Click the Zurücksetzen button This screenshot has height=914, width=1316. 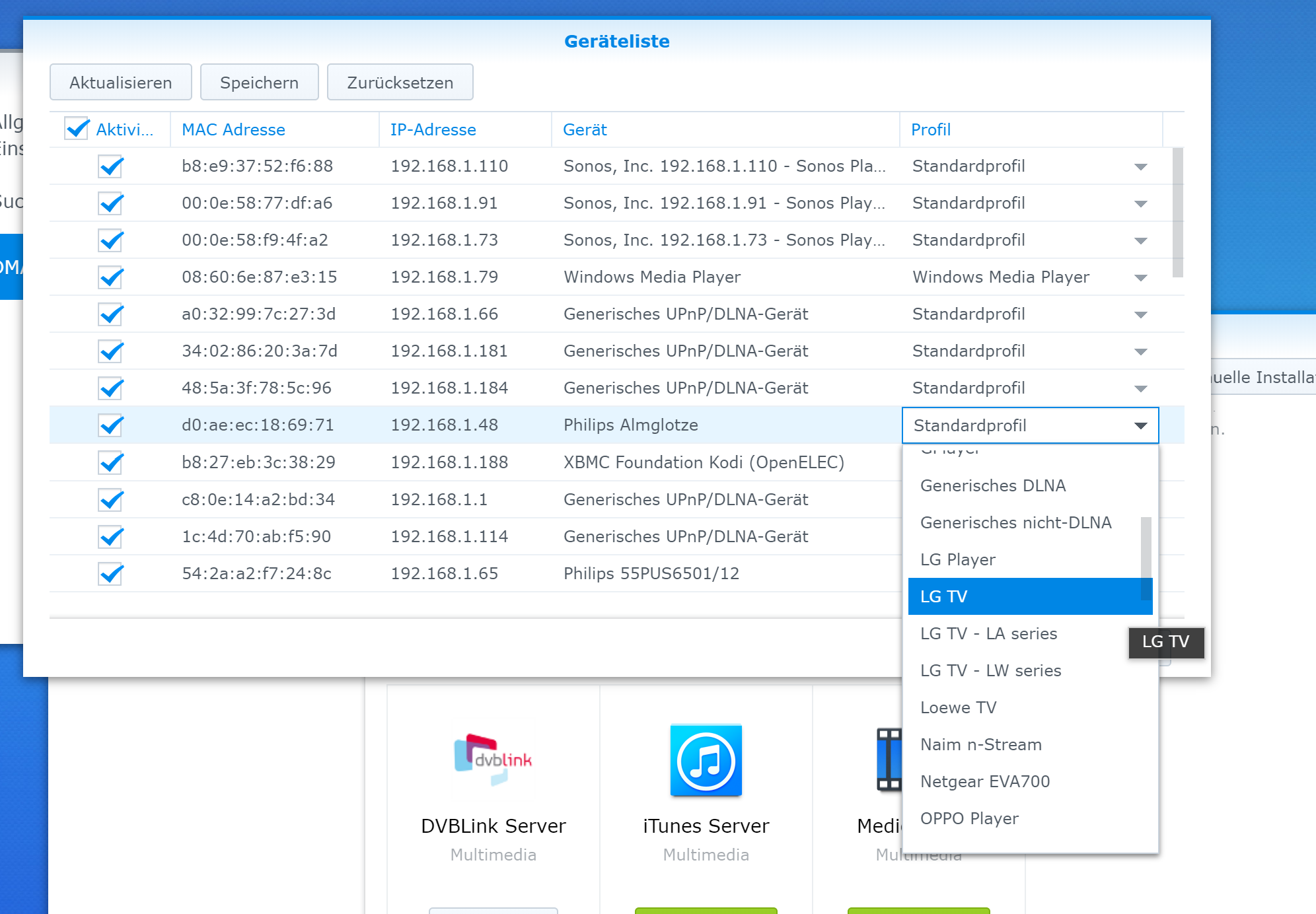[400, 83]
